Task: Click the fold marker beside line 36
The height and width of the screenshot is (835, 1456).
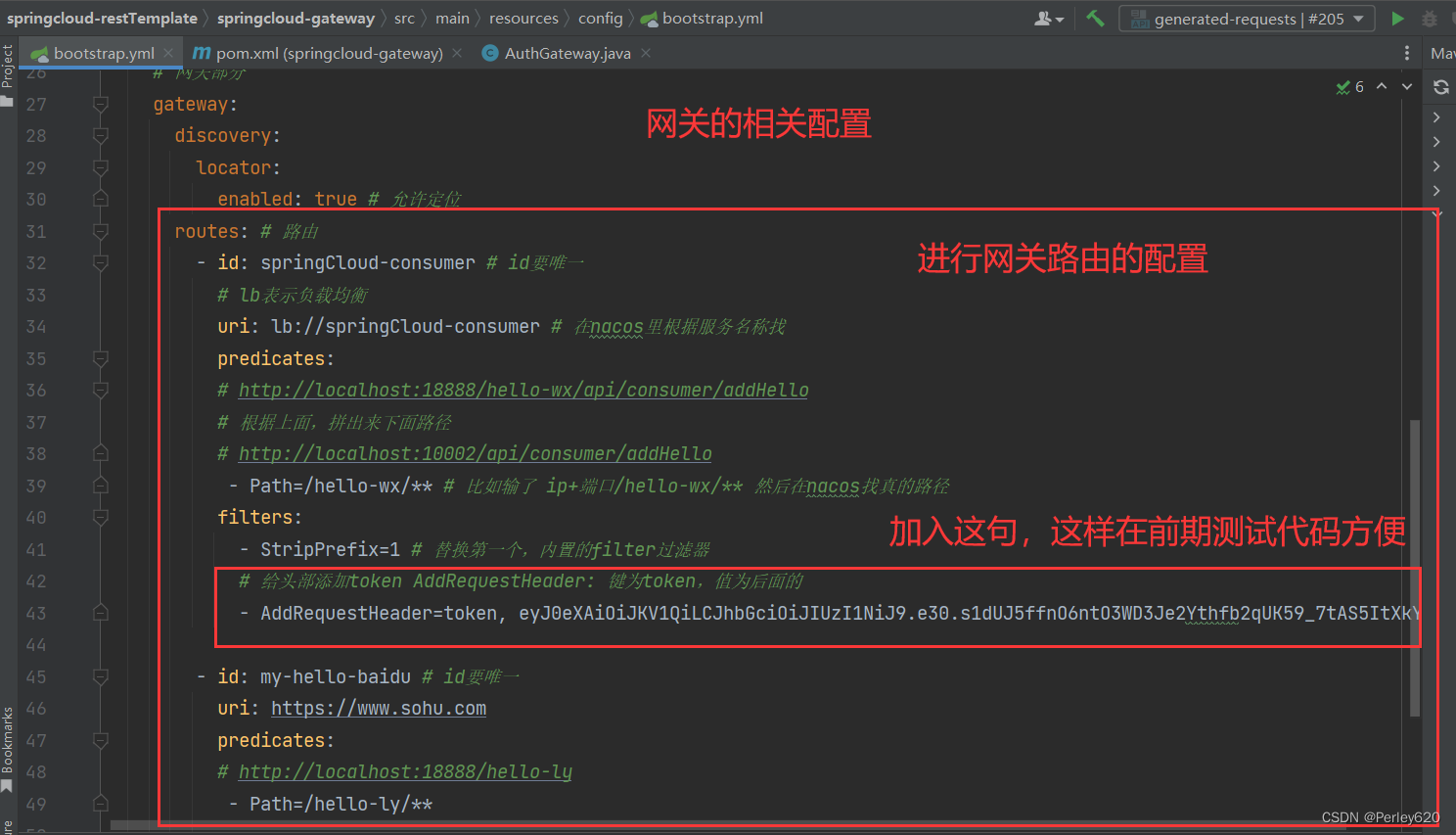Action: tap(100, 390)
